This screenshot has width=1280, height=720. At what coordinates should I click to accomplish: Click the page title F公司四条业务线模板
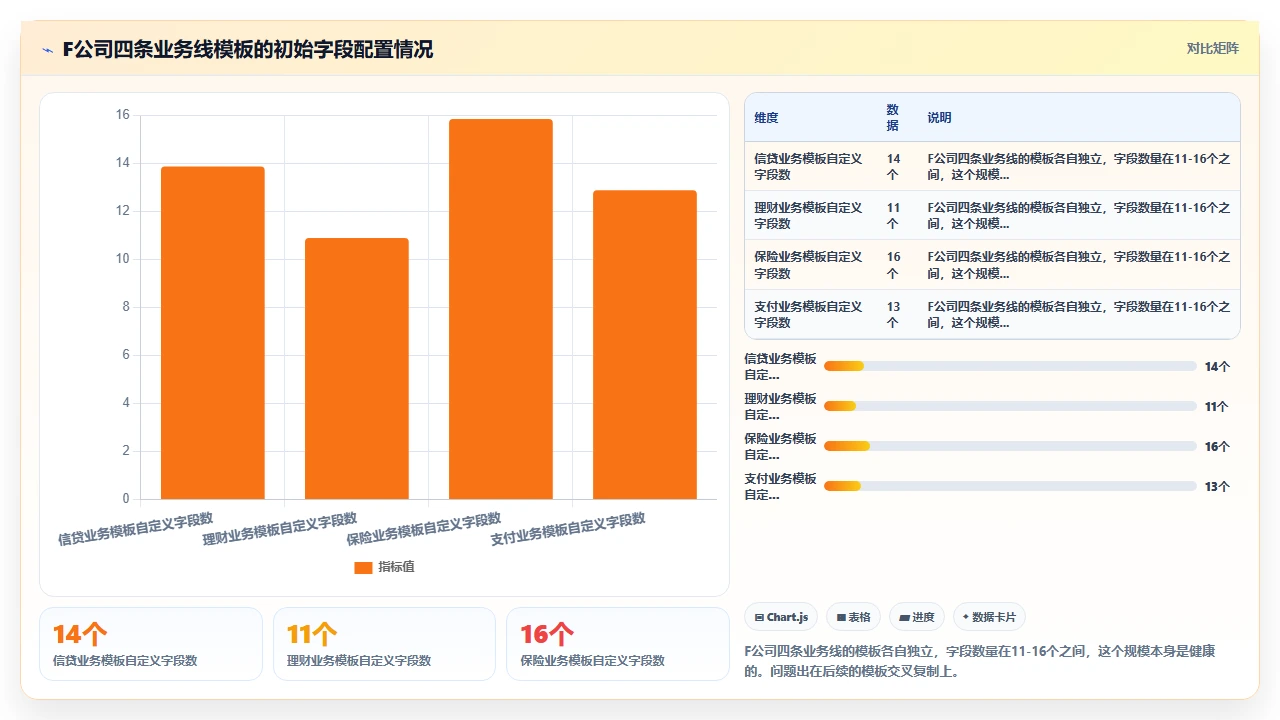pyautogui.click(x=248, y=49)
